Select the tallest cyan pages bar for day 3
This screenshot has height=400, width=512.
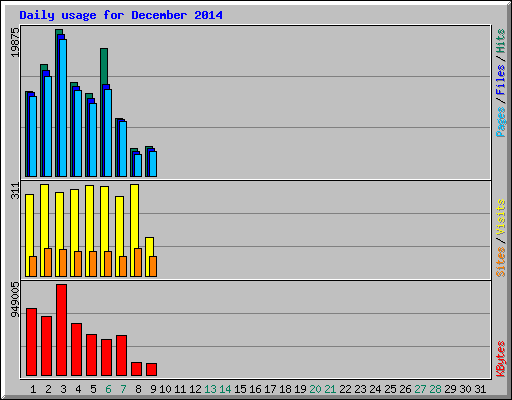click(63, 108)
